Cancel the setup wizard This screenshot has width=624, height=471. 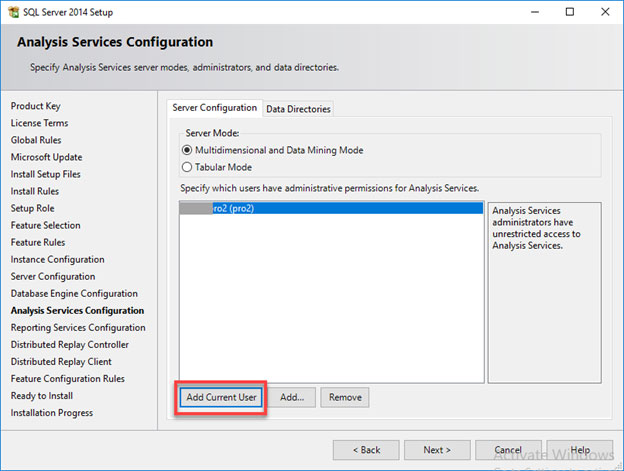[508, 450]
